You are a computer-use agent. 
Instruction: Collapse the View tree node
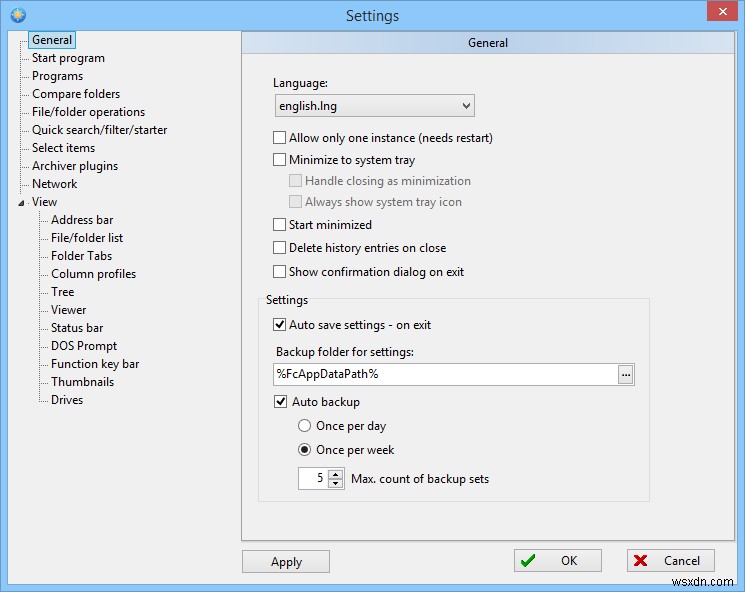[x=21, y=203]
